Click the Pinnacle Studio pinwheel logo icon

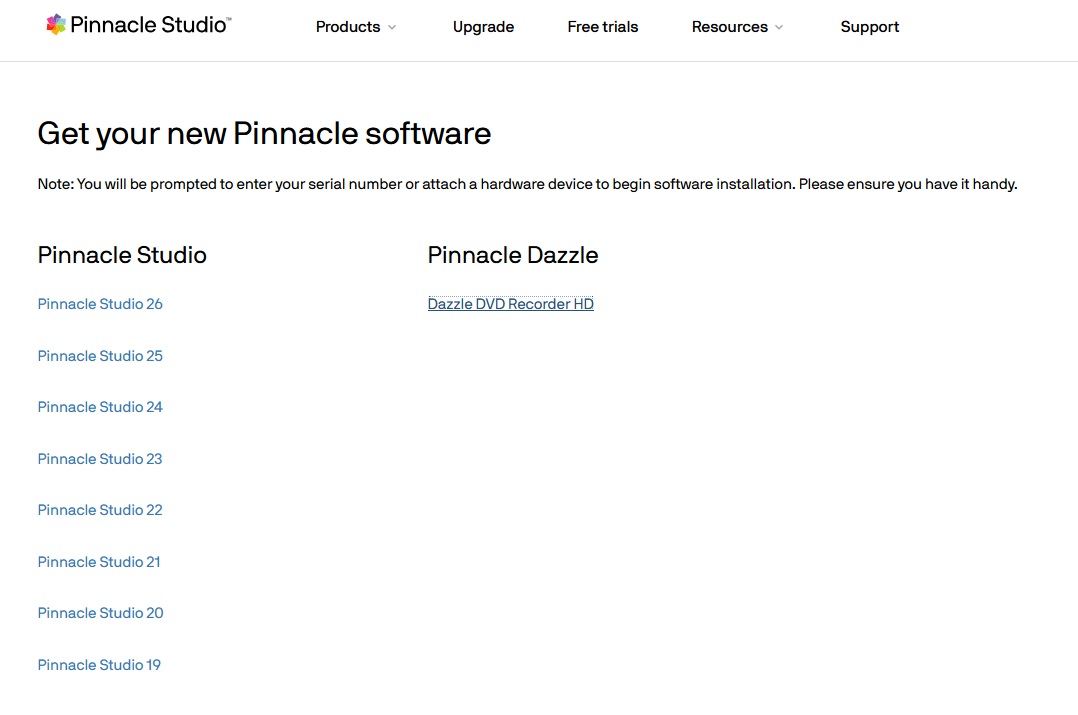(56, 25)
